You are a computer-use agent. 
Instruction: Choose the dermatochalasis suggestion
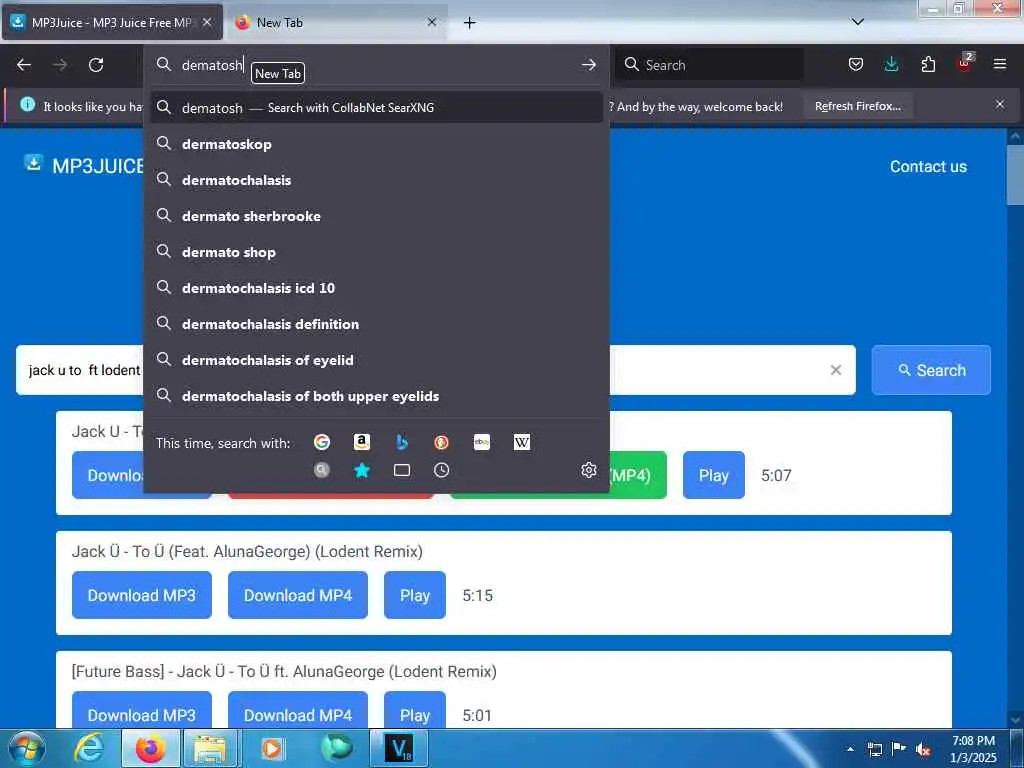[x=377, y=180]
